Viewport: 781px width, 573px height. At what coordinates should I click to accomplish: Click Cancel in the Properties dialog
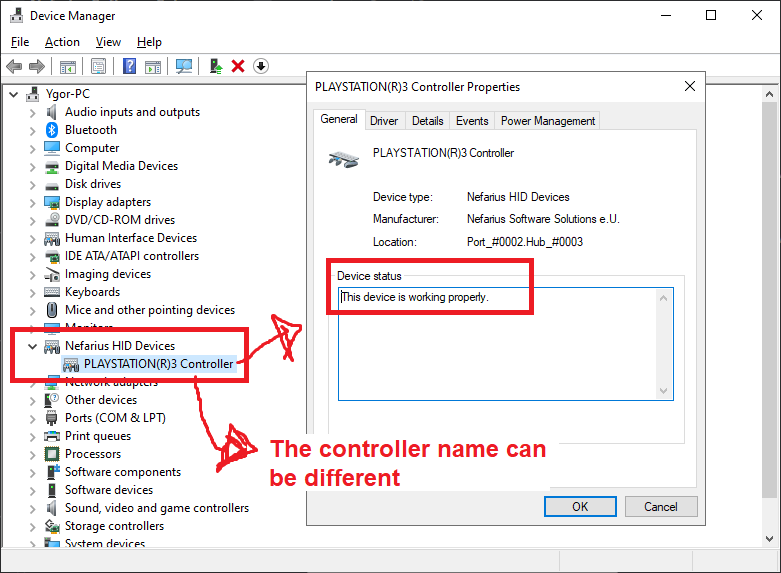point(661,507)
